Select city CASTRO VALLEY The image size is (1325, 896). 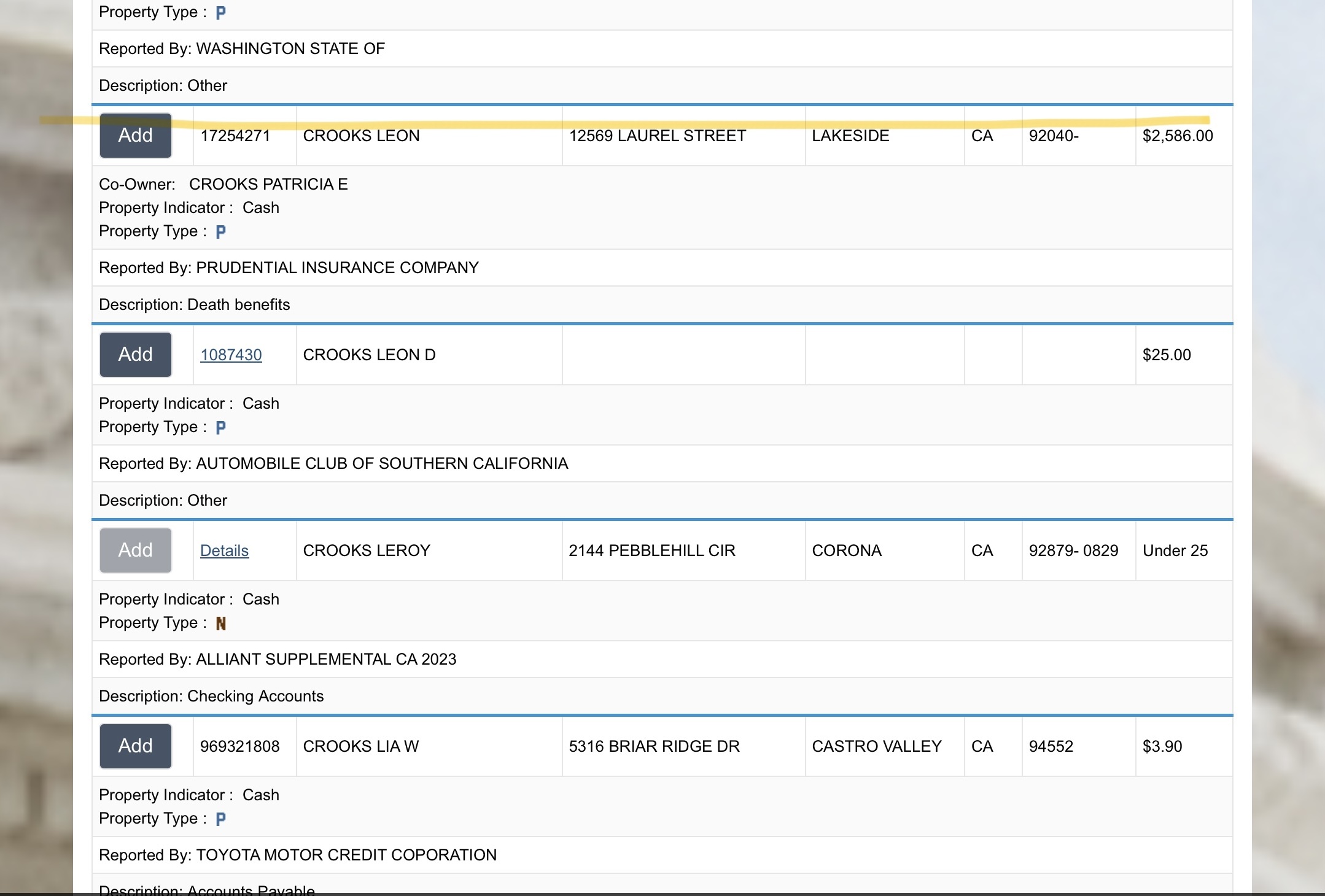click(876, 746)
